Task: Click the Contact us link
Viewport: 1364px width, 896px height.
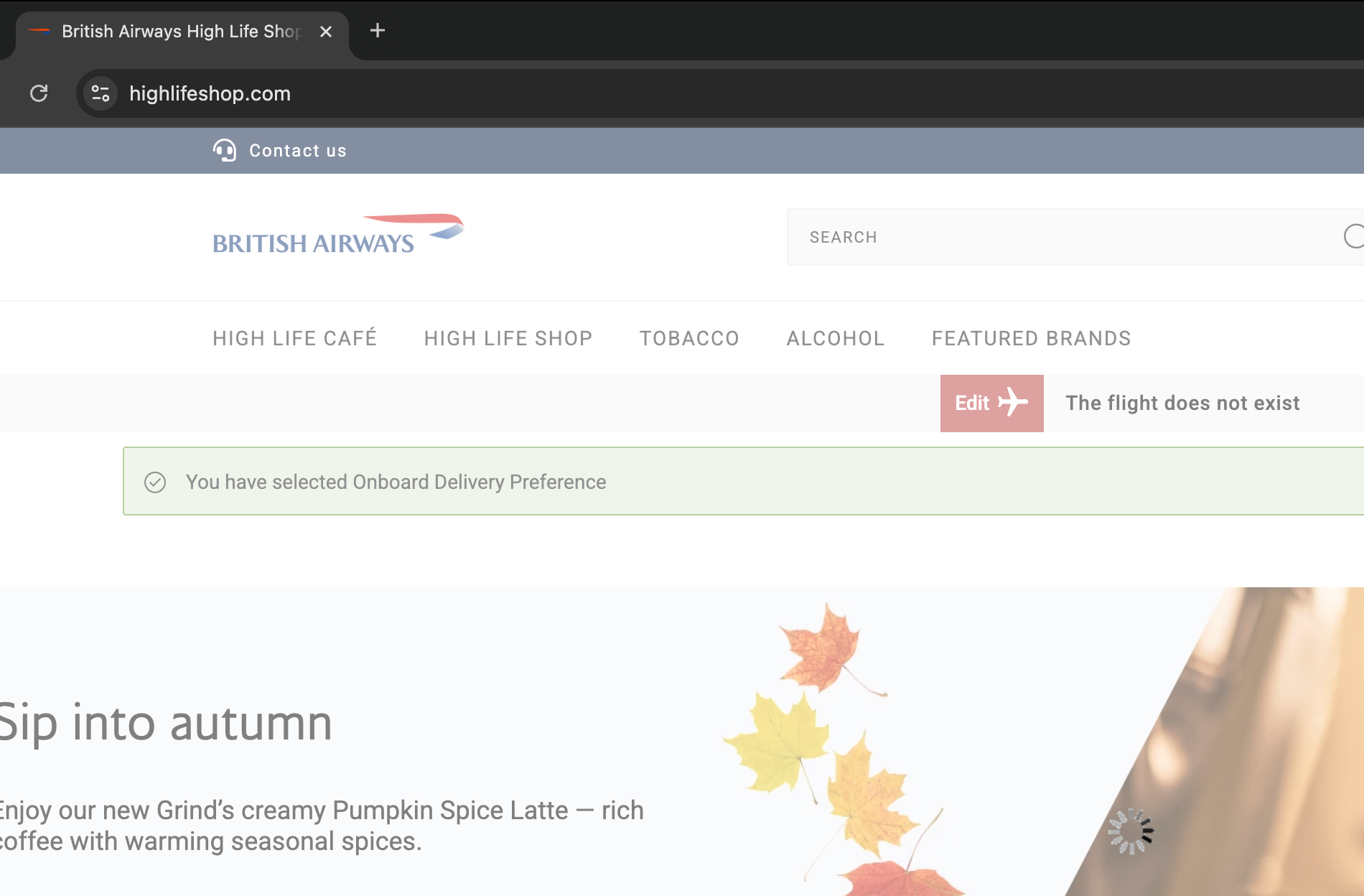Action: [297, 151]
